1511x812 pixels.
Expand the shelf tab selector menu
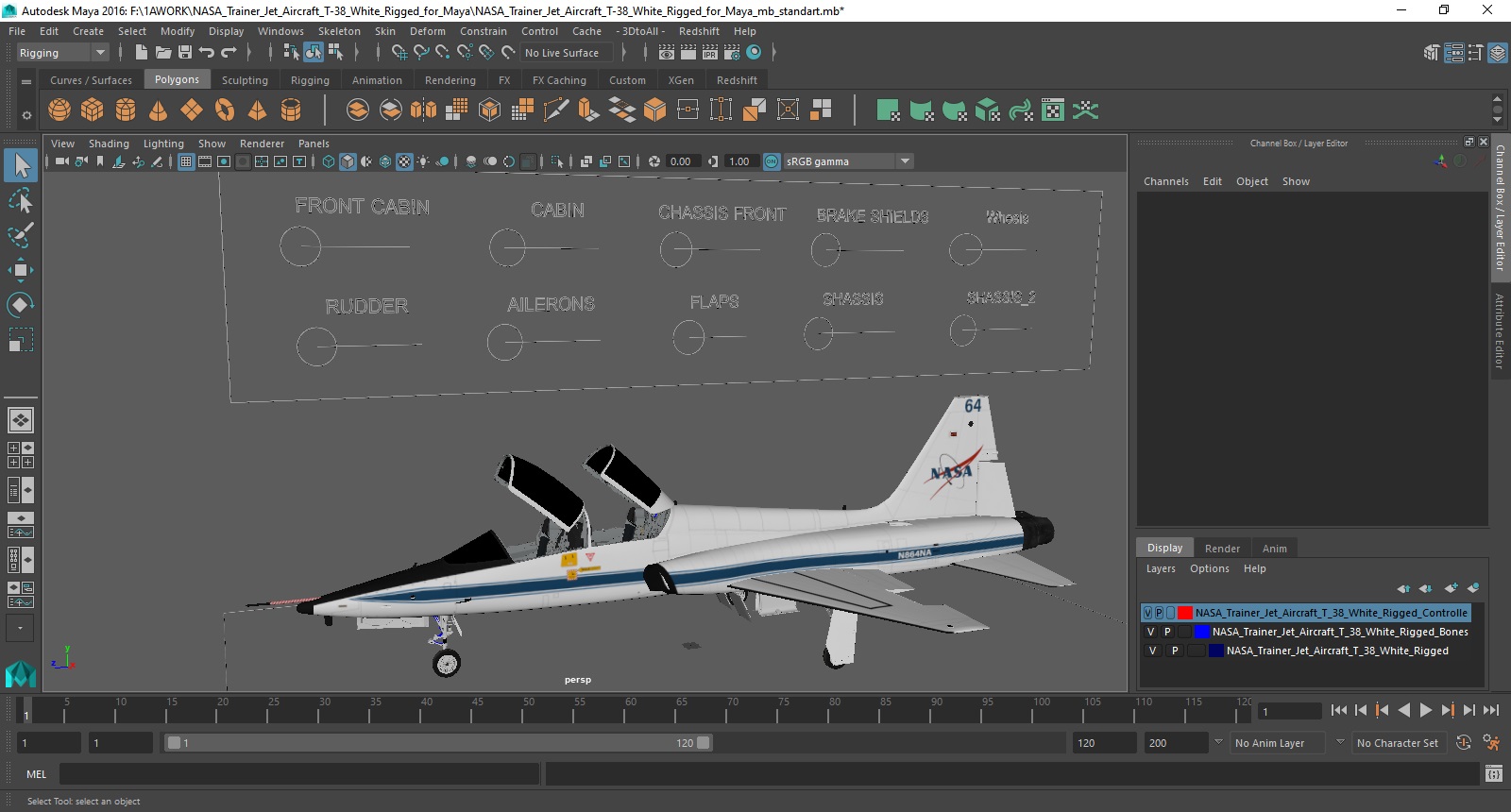(26, 81)
